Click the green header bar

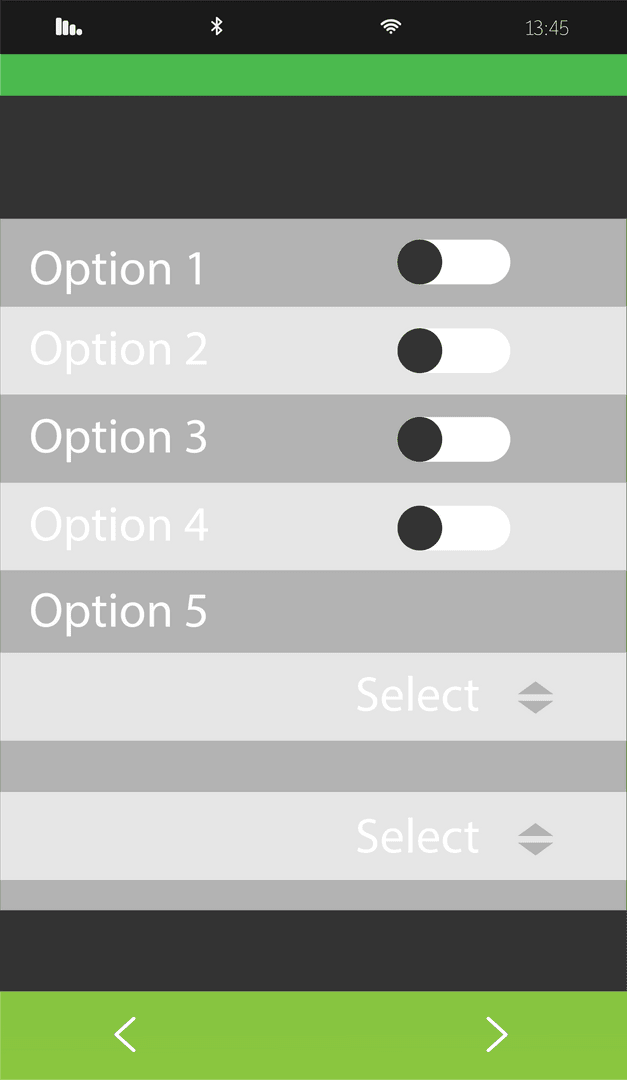click(x=313, y=73)
